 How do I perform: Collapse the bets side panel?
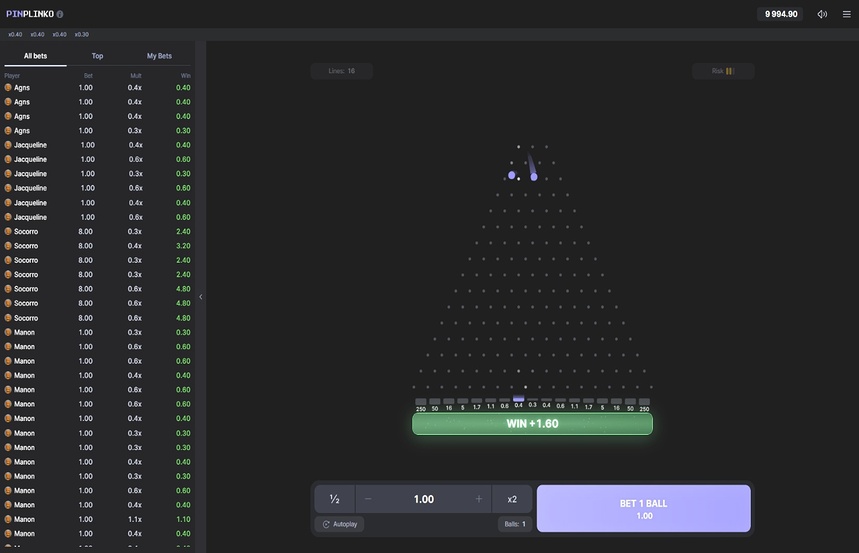201,297
